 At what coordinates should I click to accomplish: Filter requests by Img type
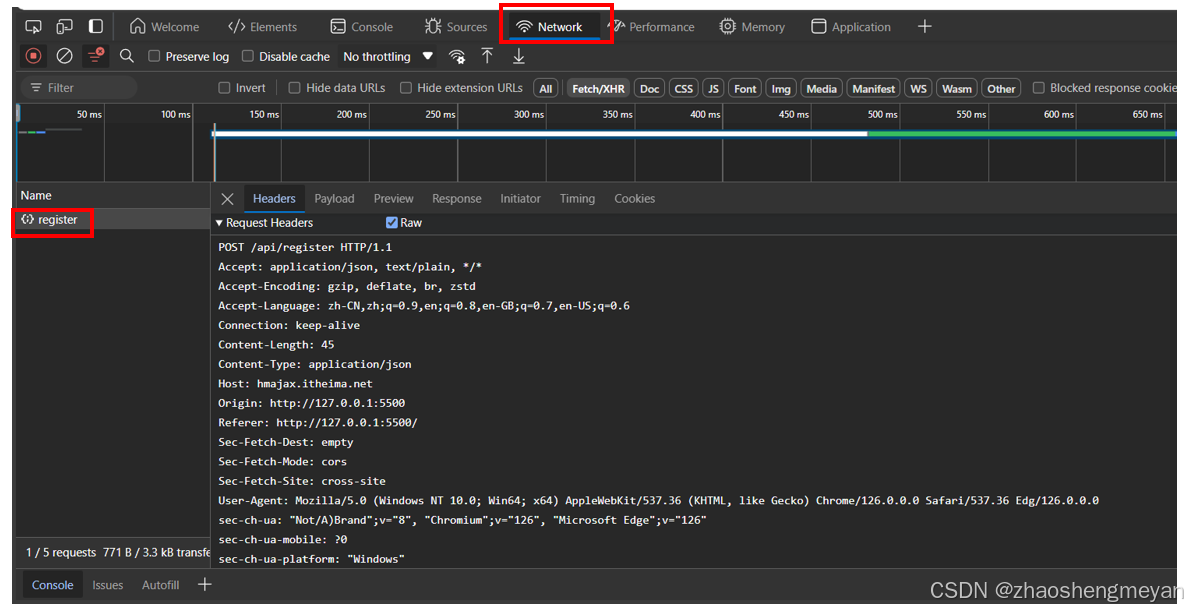780,89
